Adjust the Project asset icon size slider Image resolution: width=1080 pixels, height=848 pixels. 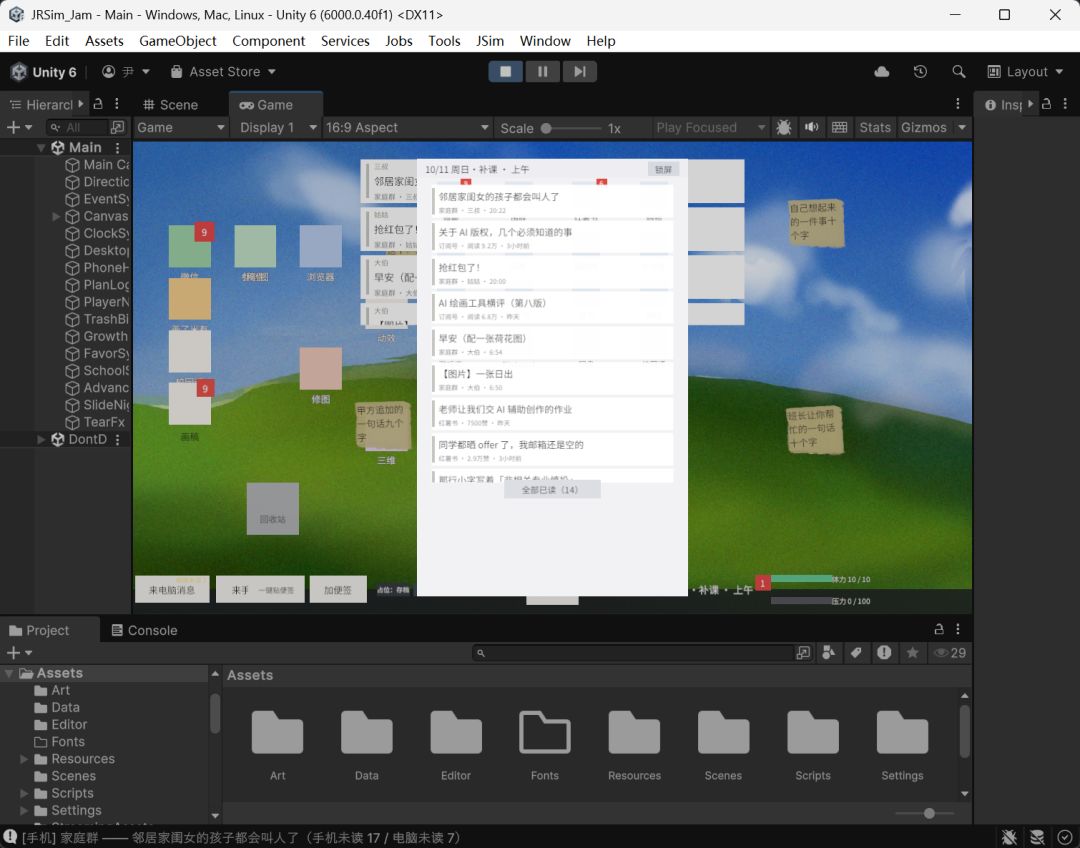pos(924,814)
